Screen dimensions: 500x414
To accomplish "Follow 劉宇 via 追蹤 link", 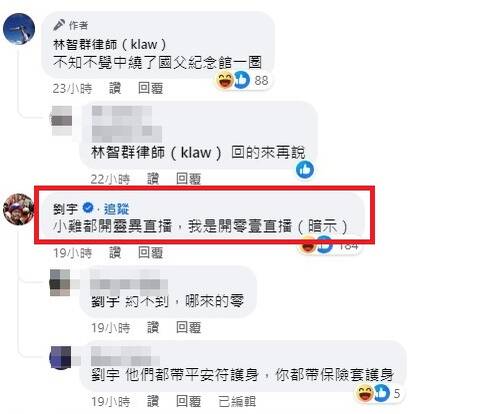I will click(116, 209).
